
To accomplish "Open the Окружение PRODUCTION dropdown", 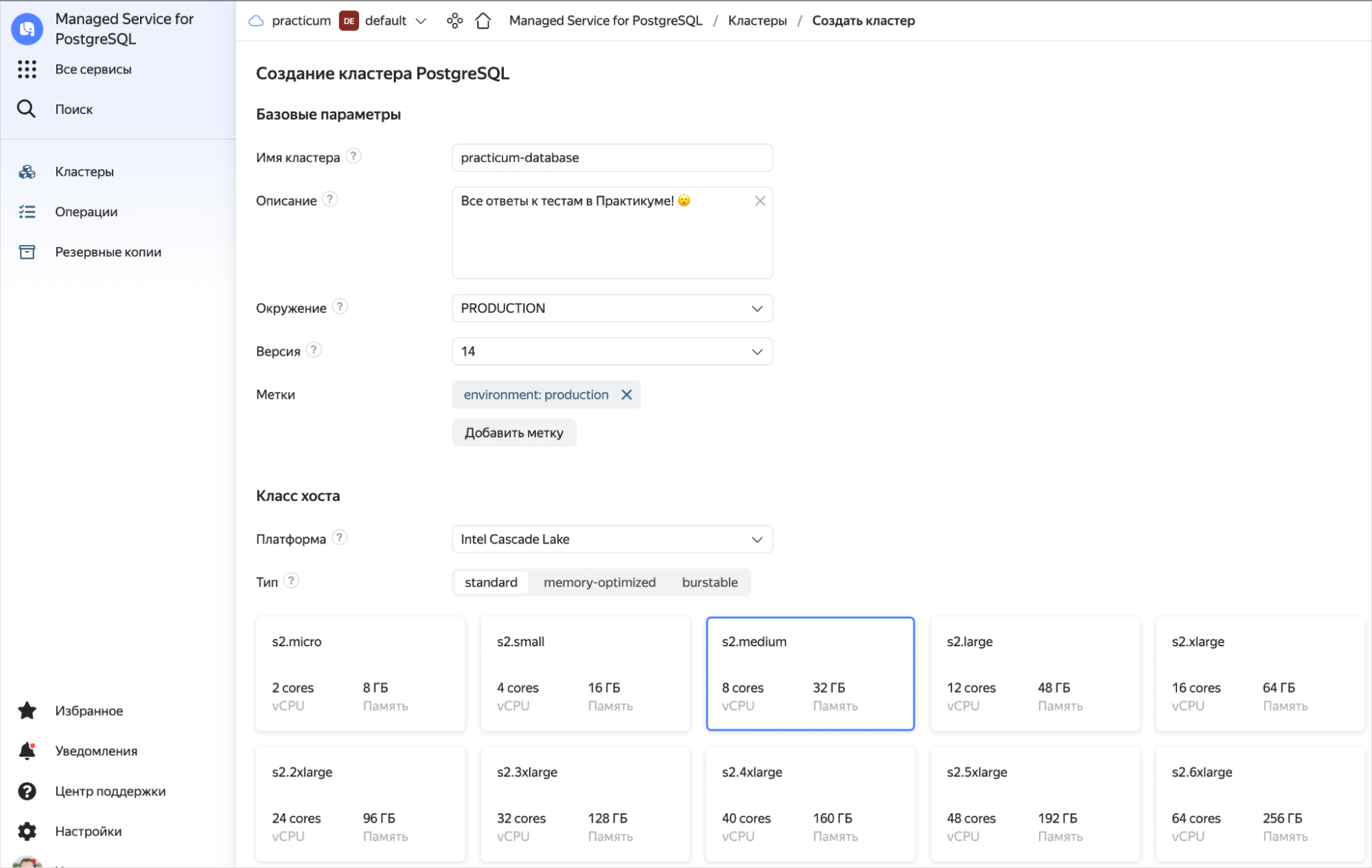I will click(x=612, y=308).
